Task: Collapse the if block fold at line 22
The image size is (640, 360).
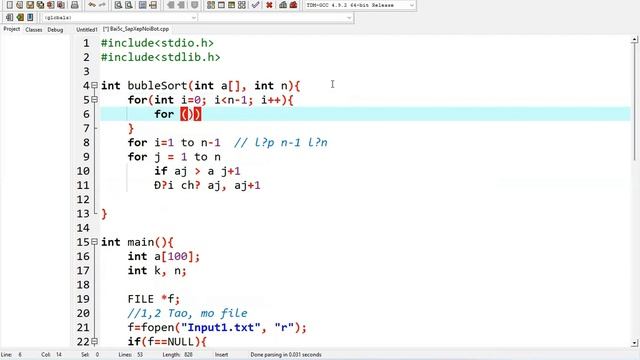Action: (94, 341)
